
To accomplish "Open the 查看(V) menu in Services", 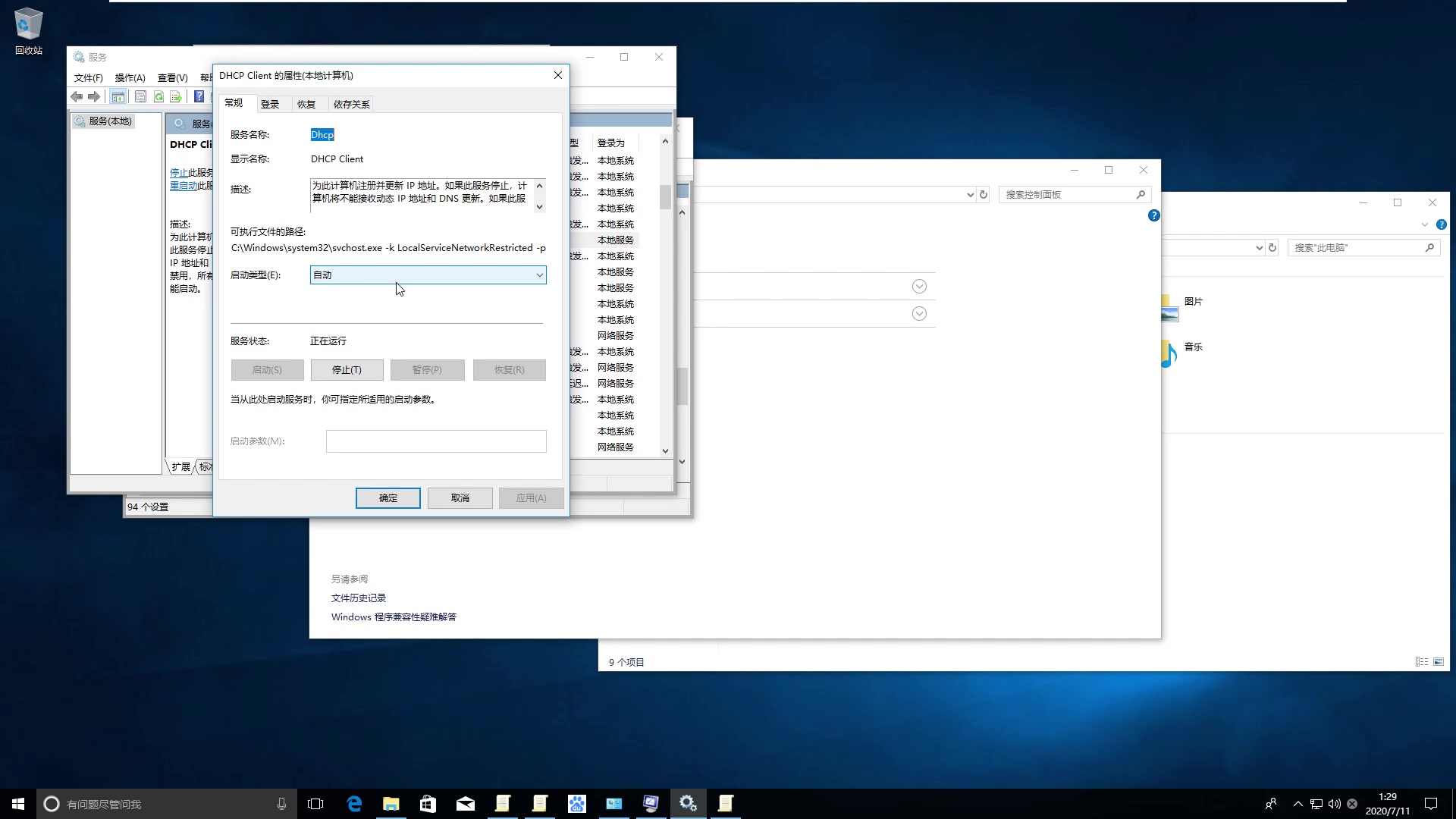I will [x=172, y=78].
